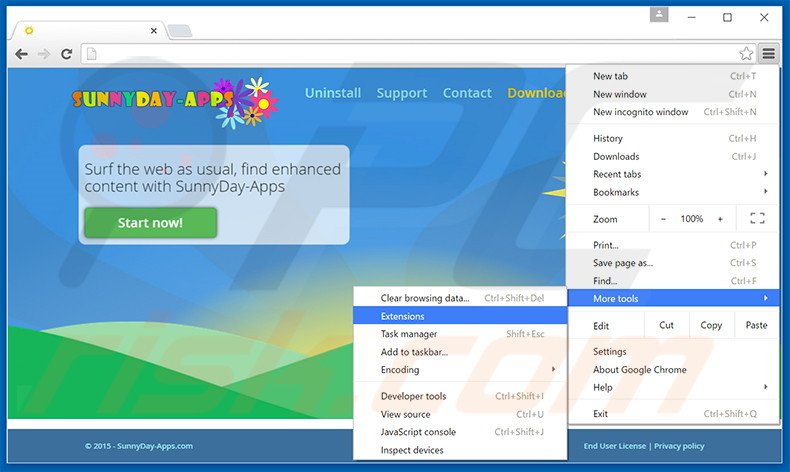Viewport: 790px width, 472px height.
Task: Expand the Encoding submenu
Action: 460,370
